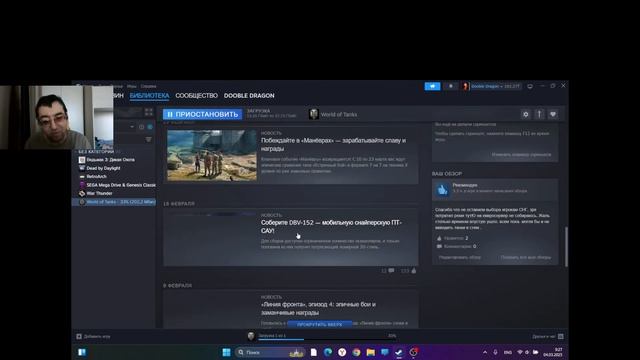Screen dimensions: 640x360
Task: Open the «Манёврах» news thumbnail
Action: click(x=212, y=156)
